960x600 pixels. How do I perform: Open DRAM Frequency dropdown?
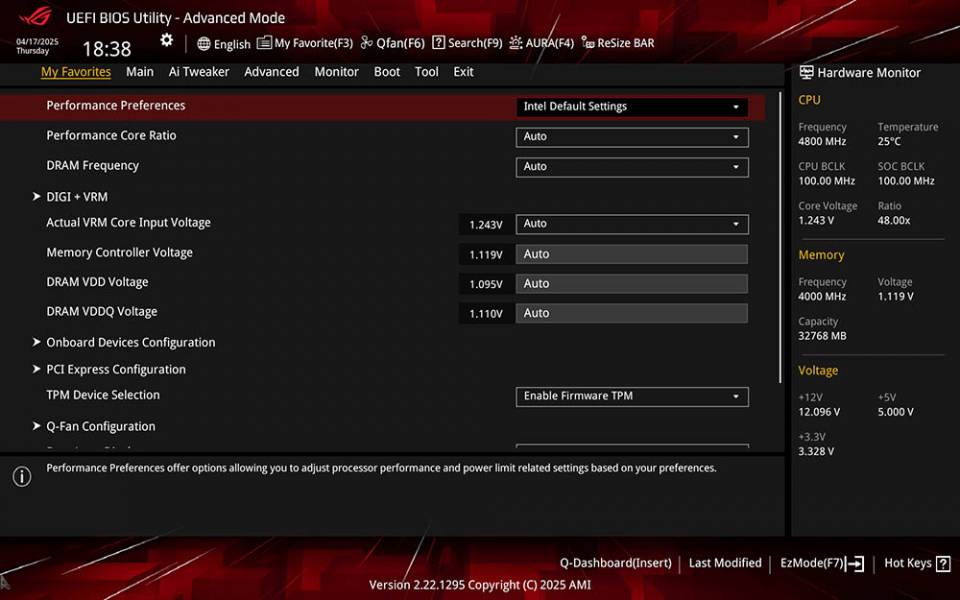click(632, 167)
